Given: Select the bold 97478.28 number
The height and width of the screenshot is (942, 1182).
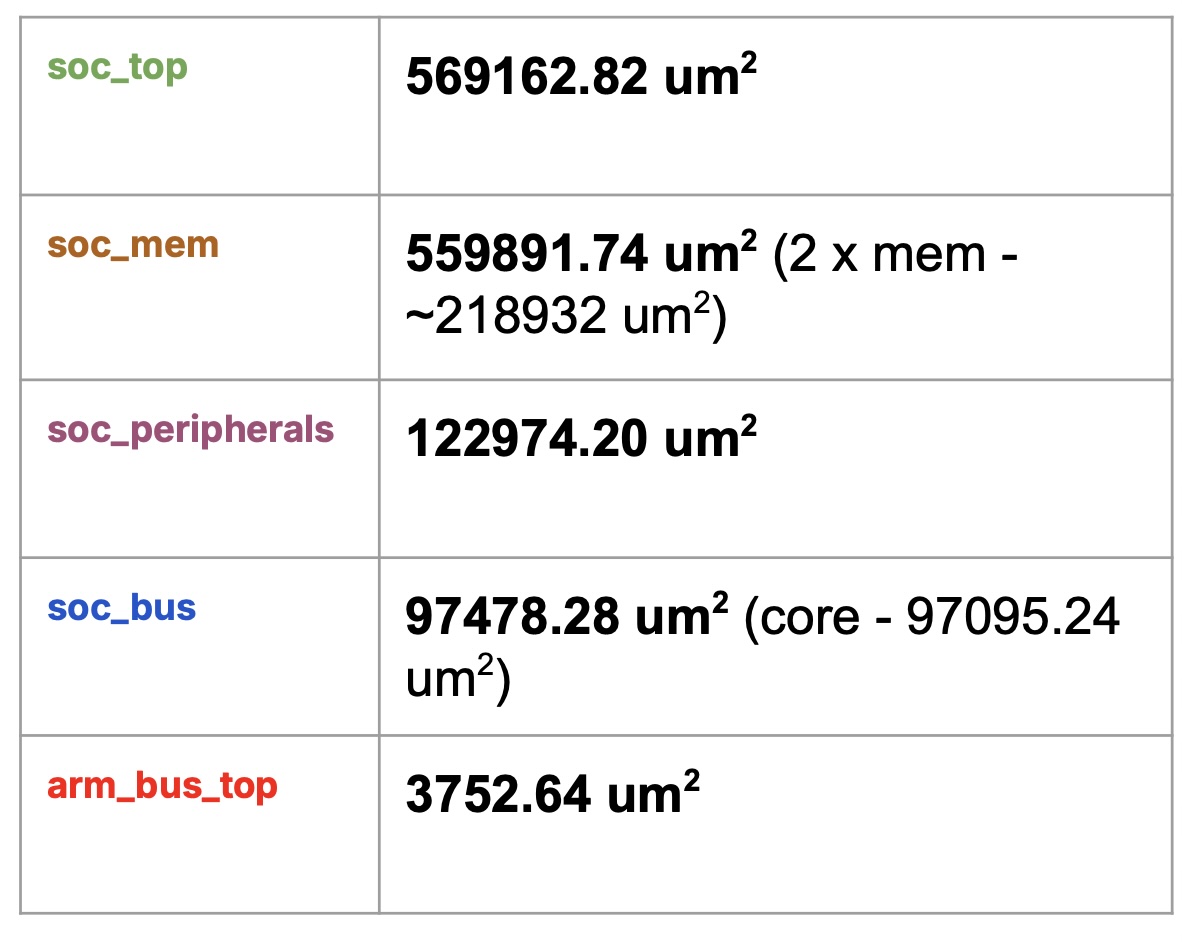Looking at the screenshot, I should (x=515, y=618).
